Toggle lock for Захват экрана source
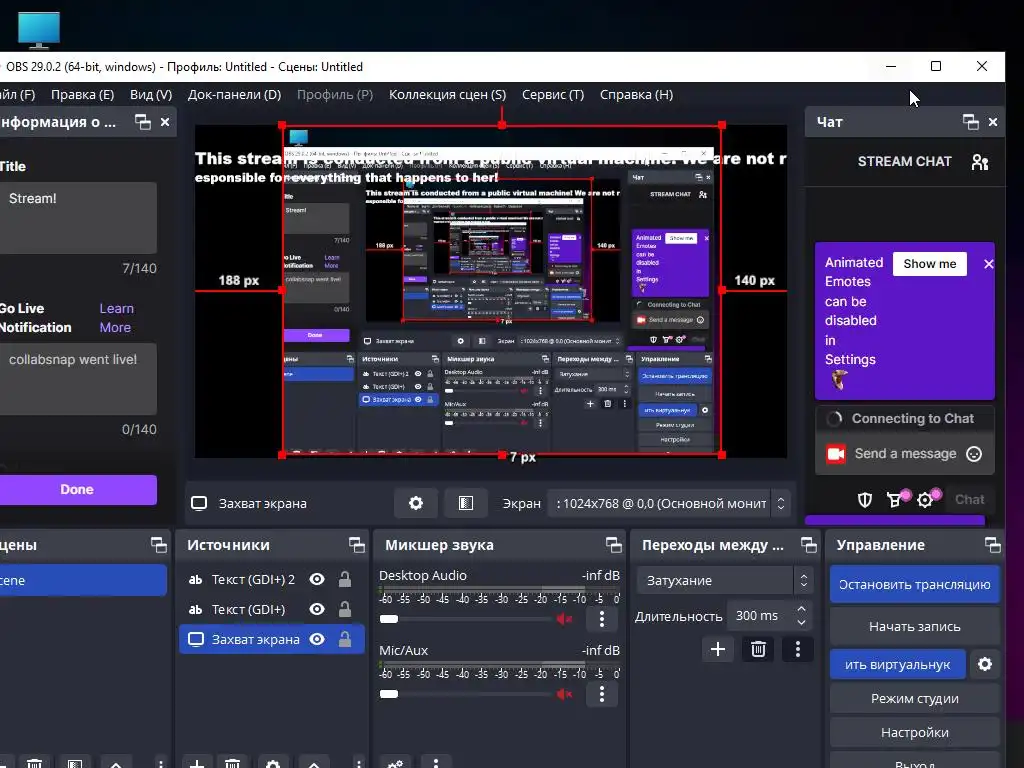This screenshot has width=1024, height=768. (x=345, y=639)
